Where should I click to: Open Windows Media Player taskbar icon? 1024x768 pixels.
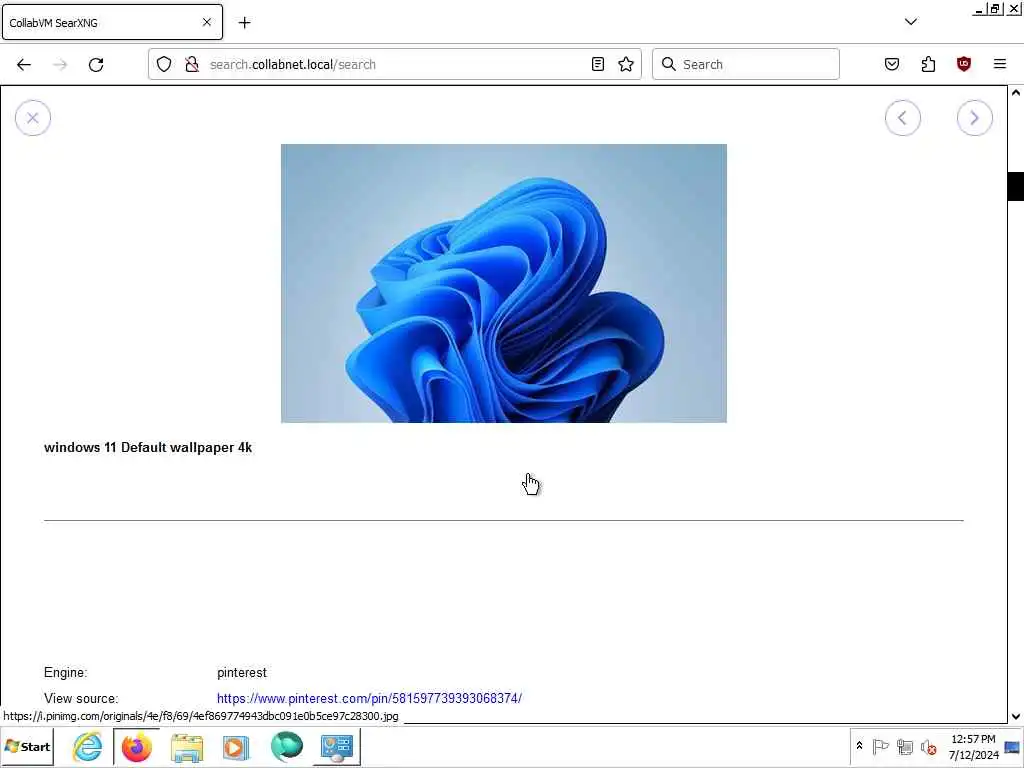[236, 746]
